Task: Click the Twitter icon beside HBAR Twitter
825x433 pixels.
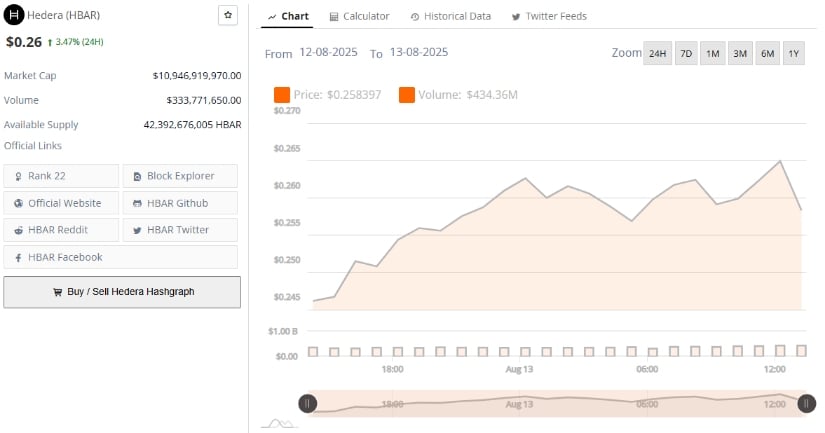Action: (x=137, y=230)
